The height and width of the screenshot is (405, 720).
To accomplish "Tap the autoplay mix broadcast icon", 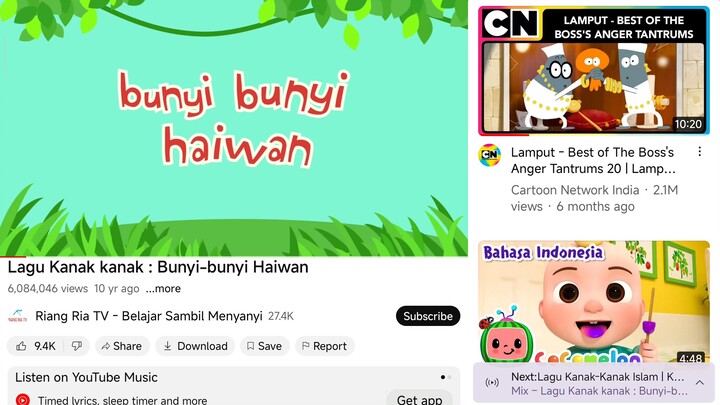I will (x=492, y=382).
